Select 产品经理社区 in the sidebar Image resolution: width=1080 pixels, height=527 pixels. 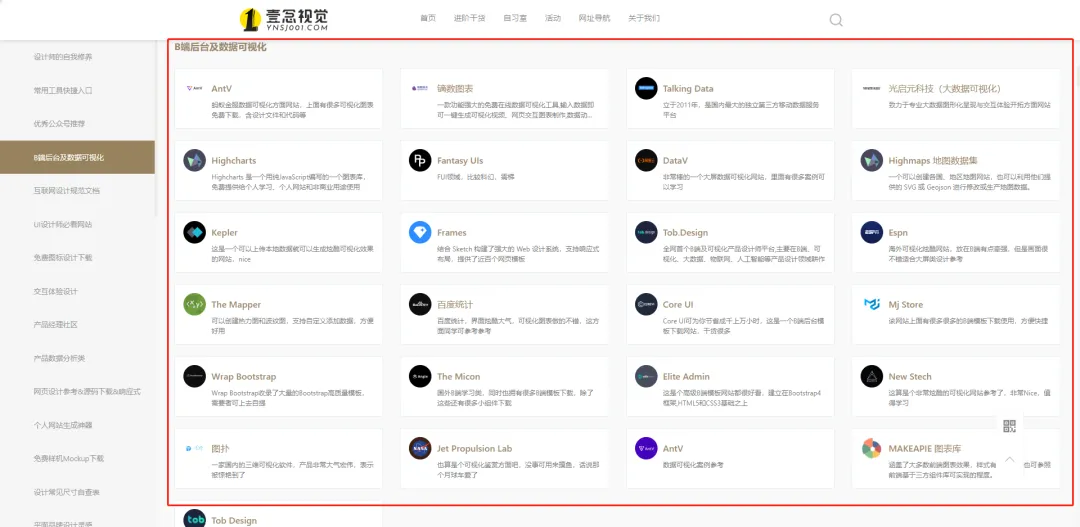(x=55, y=324)
